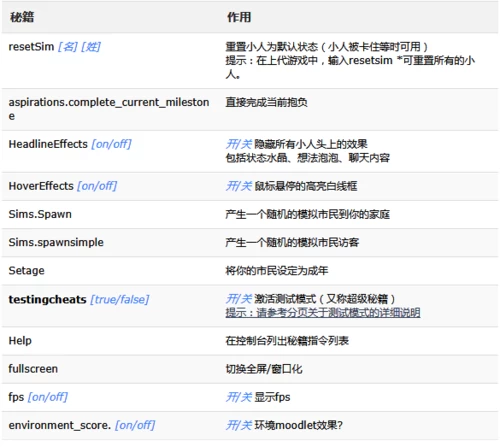500x448 pixels.
Task: Click the 开/关 link in HoverEffects description
Action: [x=239, y=186]
